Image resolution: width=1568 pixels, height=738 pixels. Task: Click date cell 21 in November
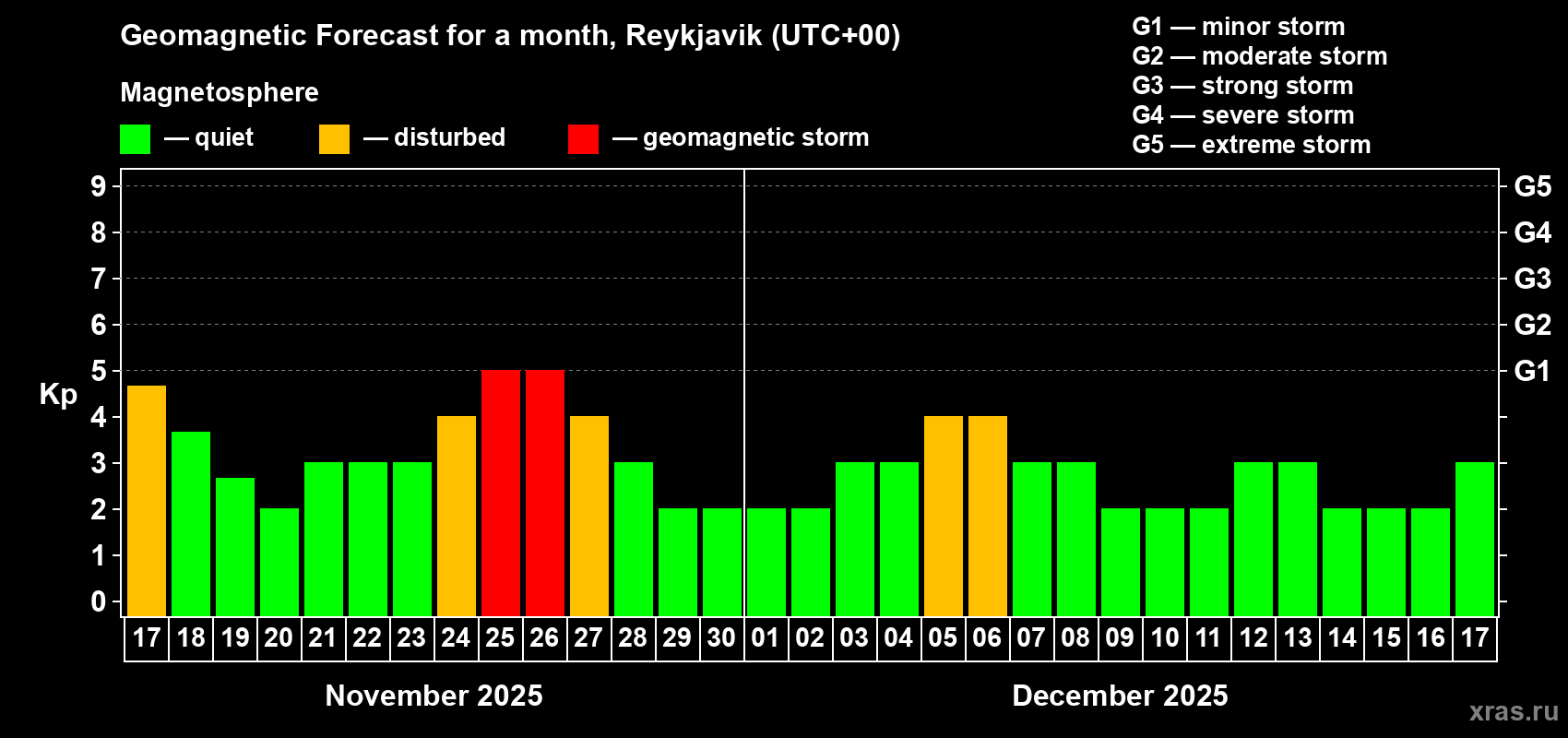click(323, 638)
